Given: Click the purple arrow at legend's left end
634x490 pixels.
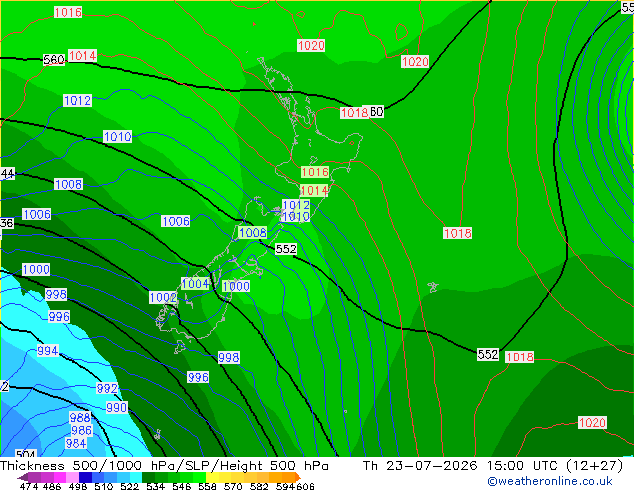Looking at the screenshot, I should tap(23, 477).
